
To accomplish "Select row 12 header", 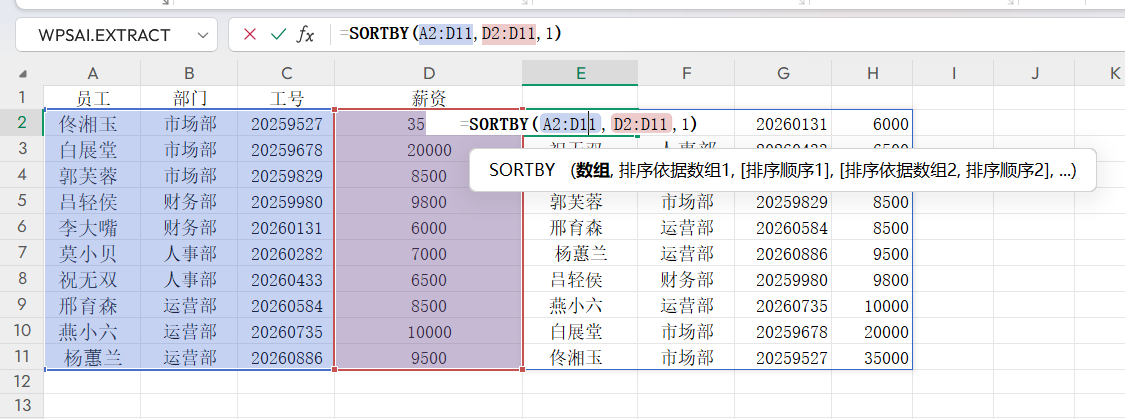I will tap(22, 382).
